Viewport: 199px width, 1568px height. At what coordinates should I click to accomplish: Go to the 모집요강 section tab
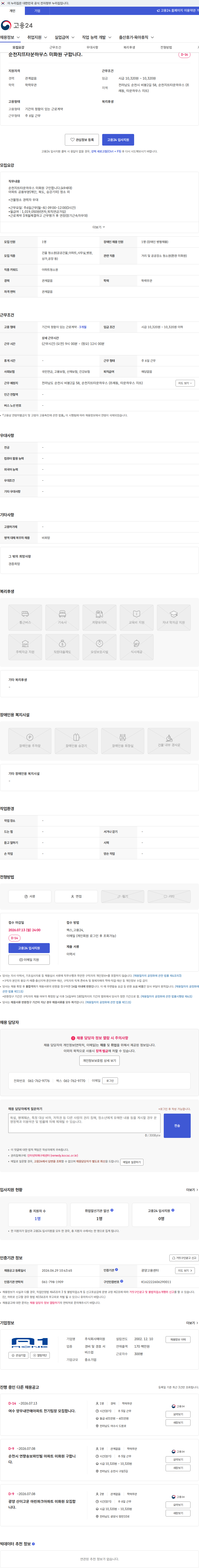(18, 48)
